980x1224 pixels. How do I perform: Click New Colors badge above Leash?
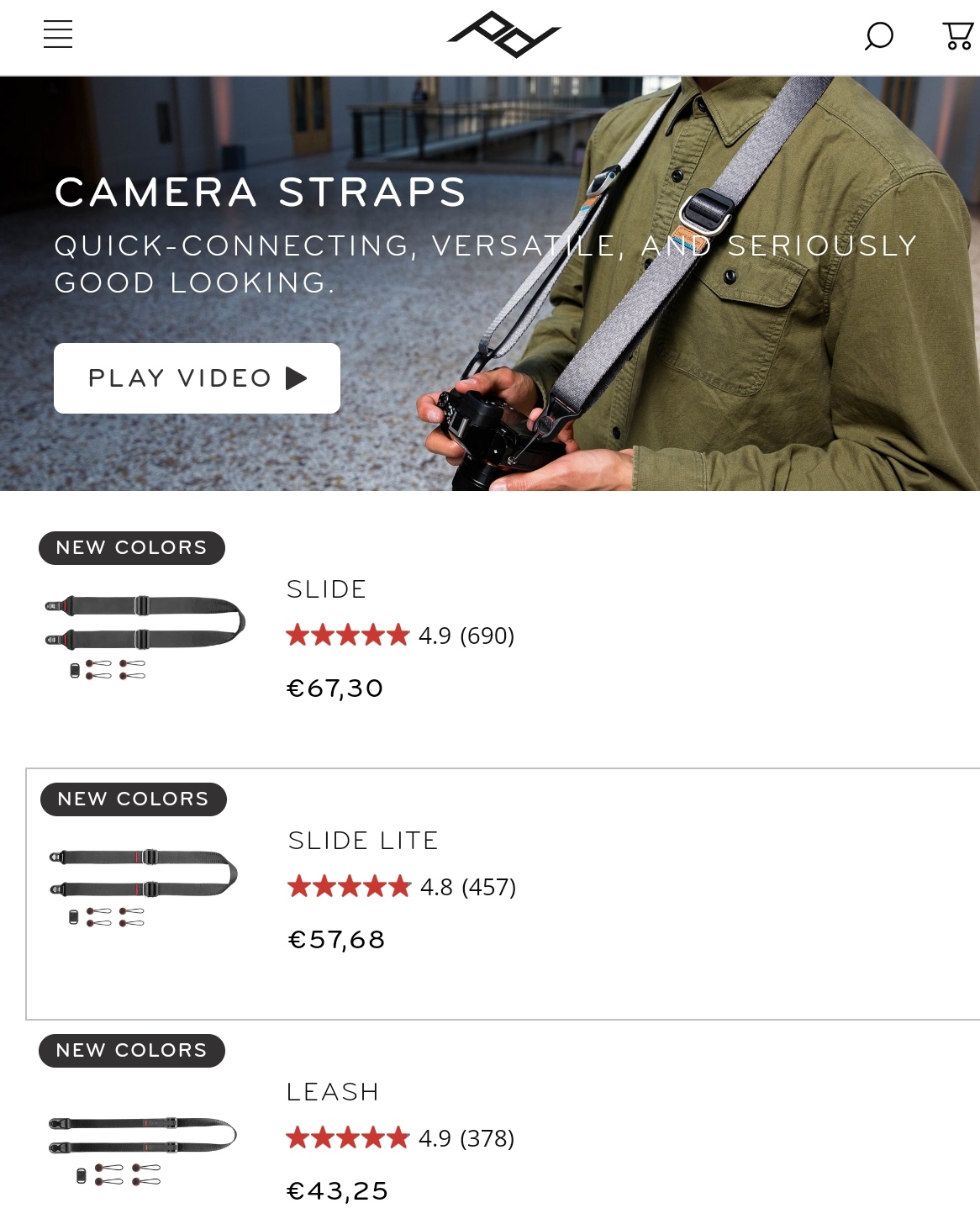(x=132, y=1051)
